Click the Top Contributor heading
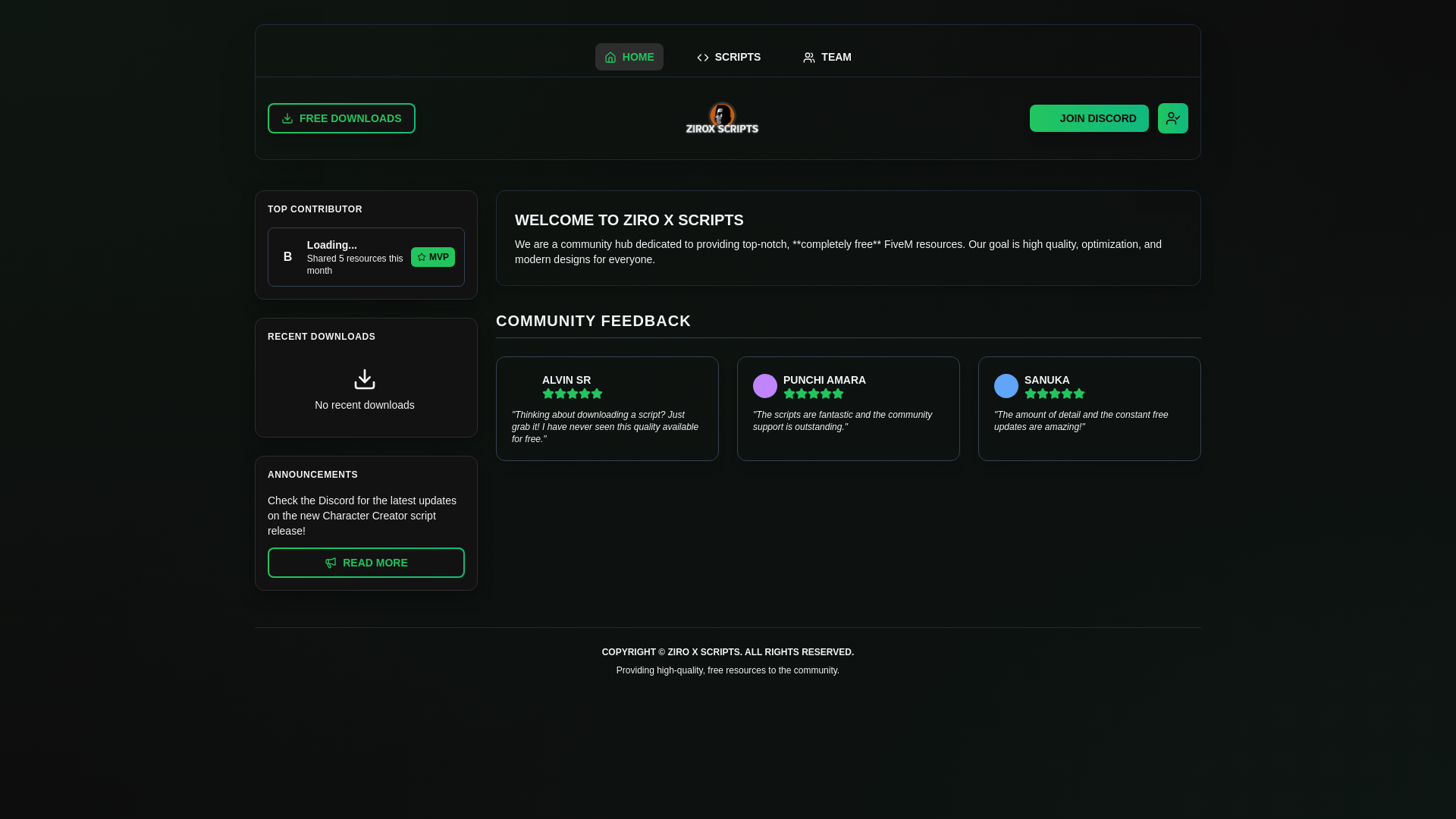The height and width of the screenshot is (819, 1456). (x=315, y=209)
